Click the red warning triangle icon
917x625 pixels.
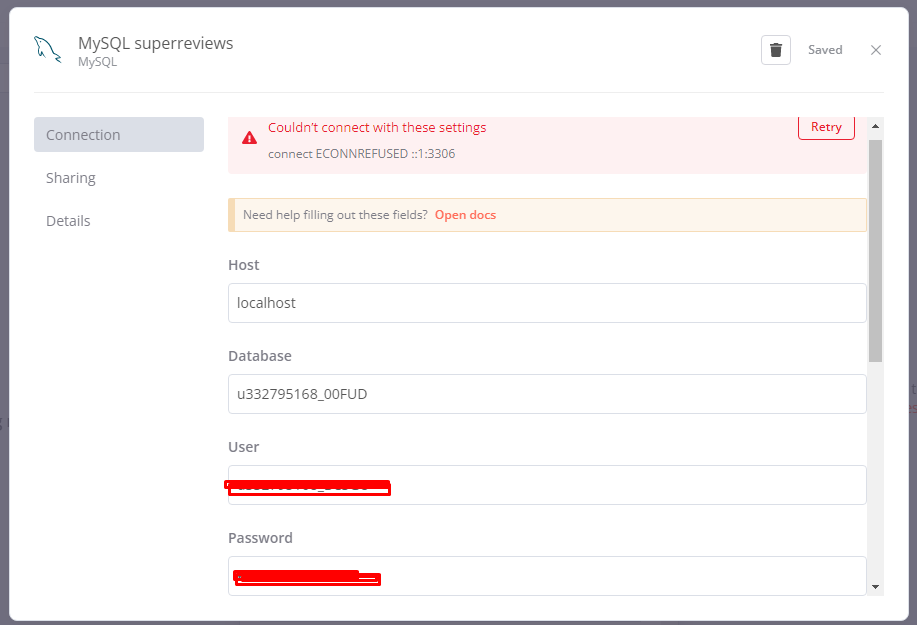(250, 138)
